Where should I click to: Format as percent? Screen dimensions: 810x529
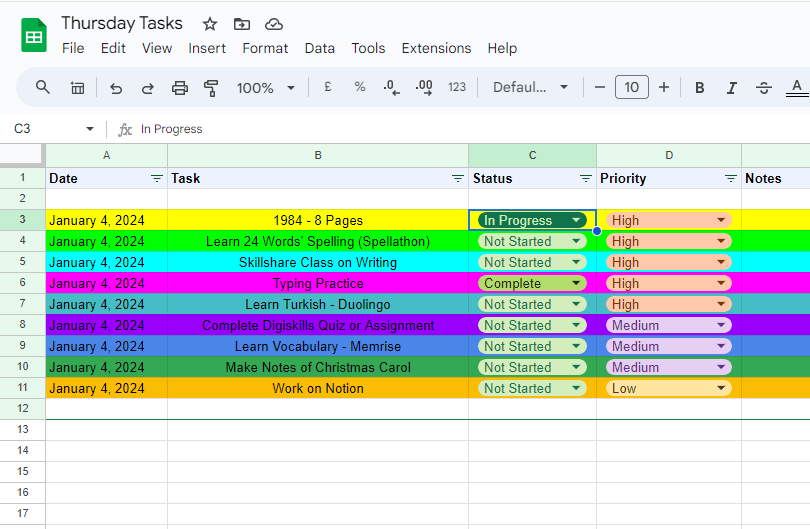pos(360,87)
